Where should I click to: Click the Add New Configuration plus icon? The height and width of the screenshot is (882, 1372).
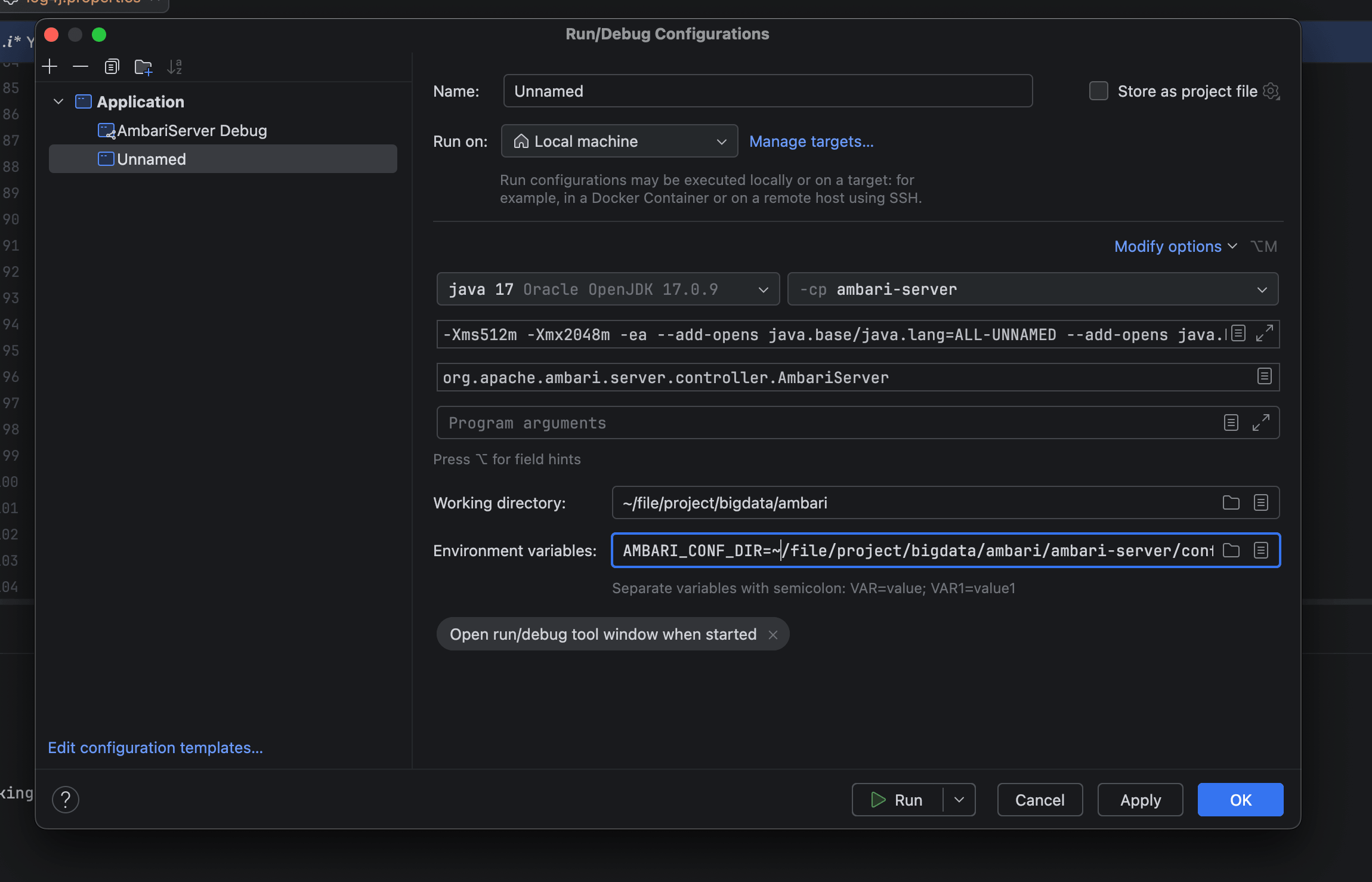pos(50,66)
